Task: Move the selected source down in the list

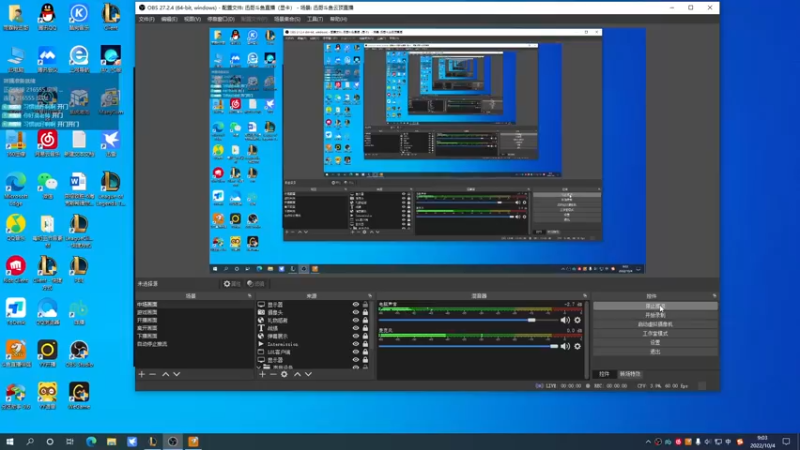Action: pyautogui.click(x=308, y=374)
